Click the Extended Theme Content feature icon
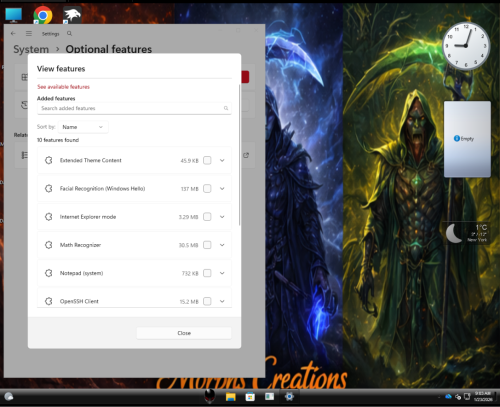 [49, 160]
